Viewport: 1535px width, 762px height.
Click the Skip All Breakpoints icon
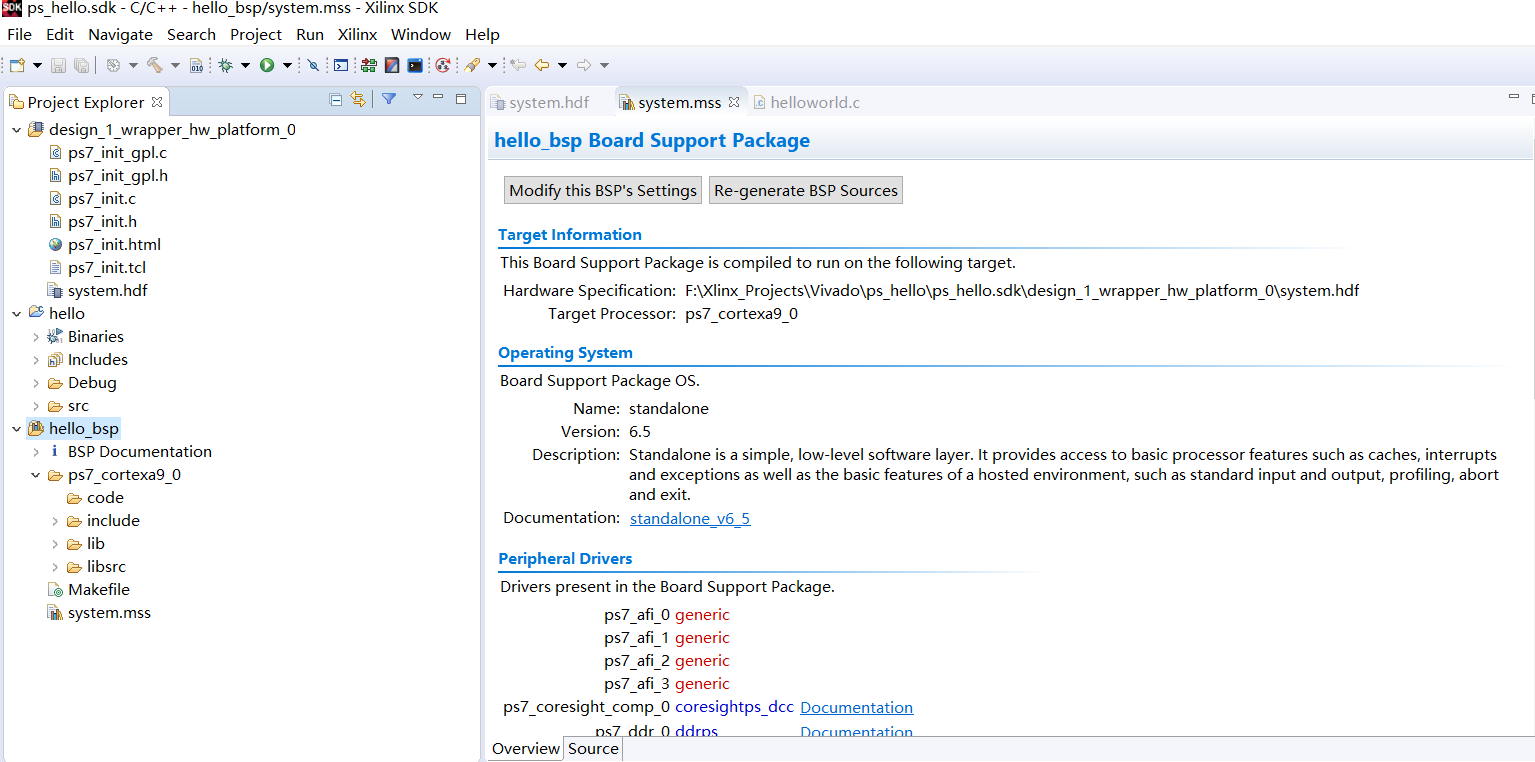click(313, 65)
